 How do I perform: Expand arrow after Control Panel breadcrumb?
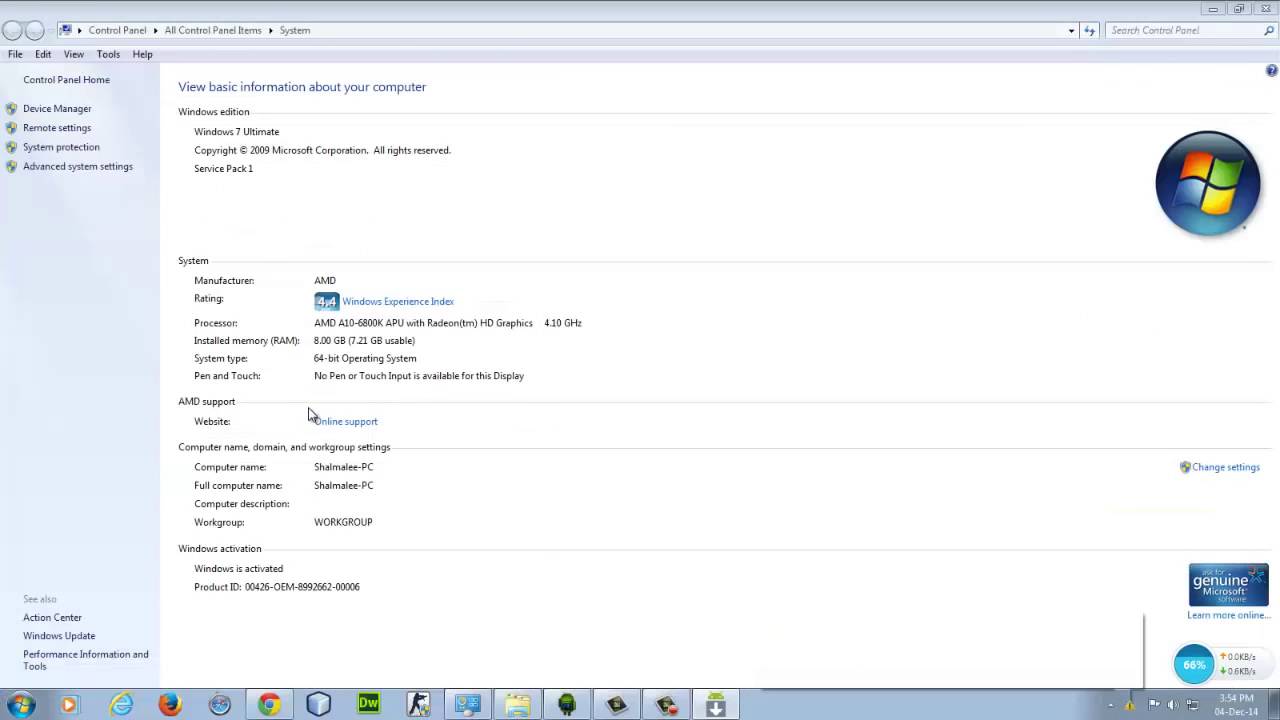pyautogui.click(x=155, y=30)
